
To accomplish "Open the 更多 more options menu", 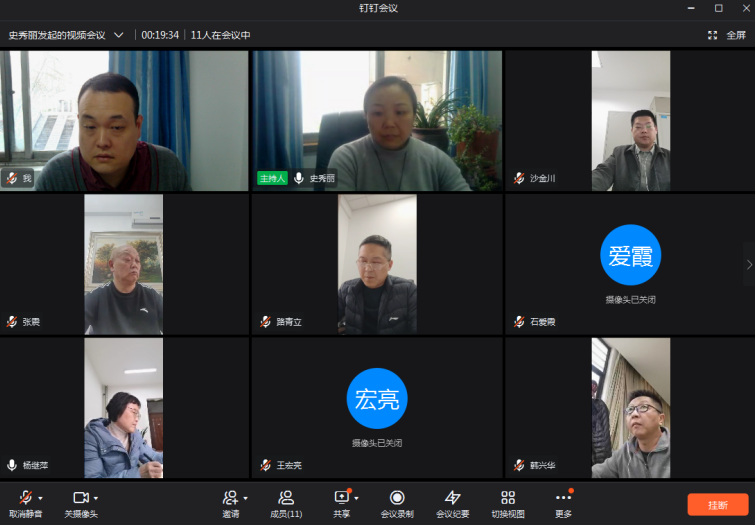I will (563, 498).
